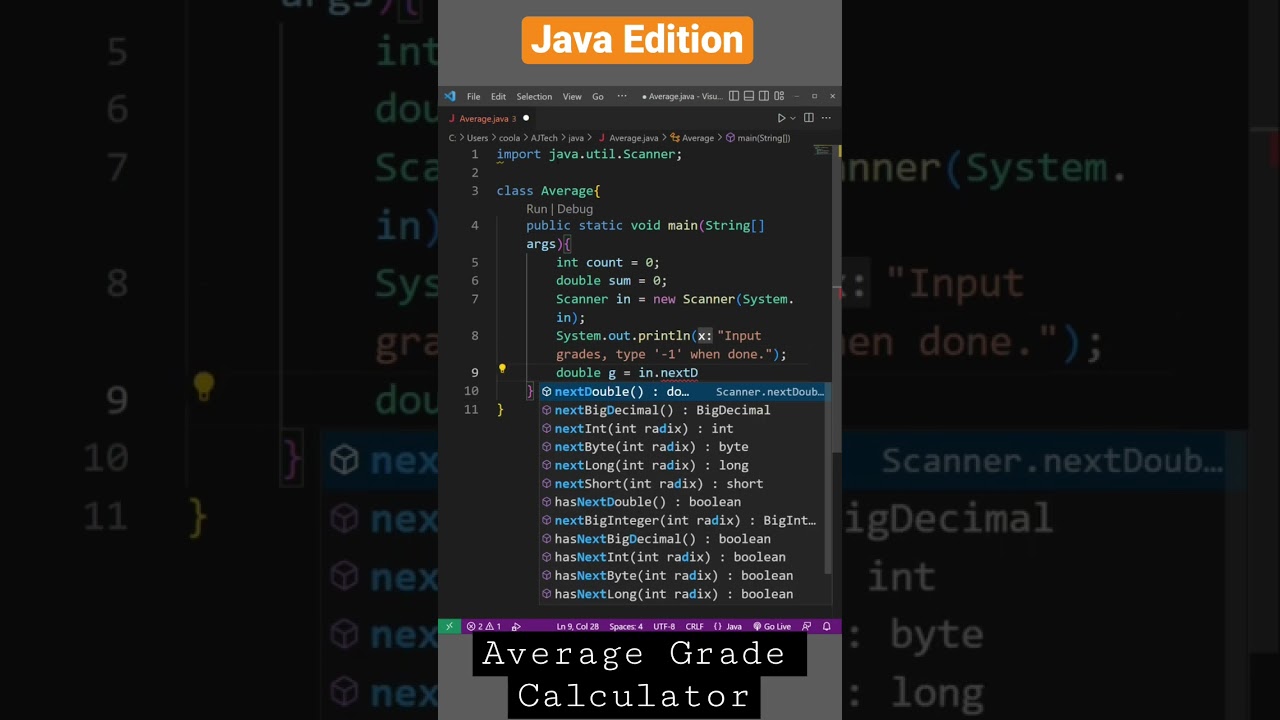Open the Customize Layout icon
Image resolution: width=1280 pixels, height=720 pixels.
[x=779, y=97]
